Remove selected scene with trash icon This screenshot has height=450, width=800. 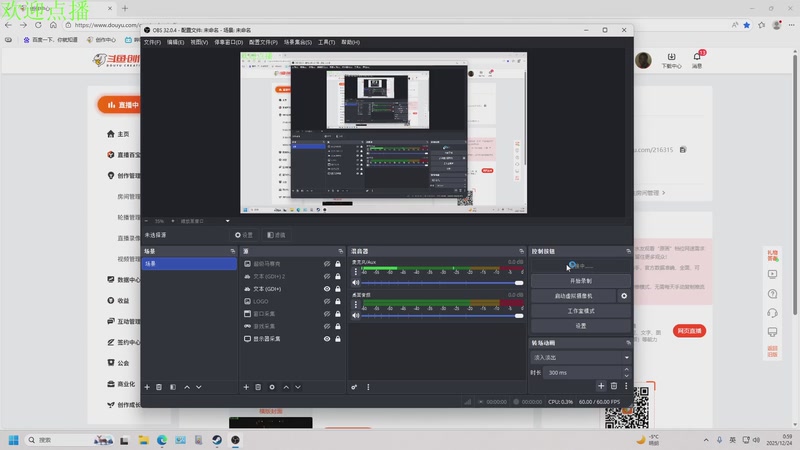[x=159, y=387]
